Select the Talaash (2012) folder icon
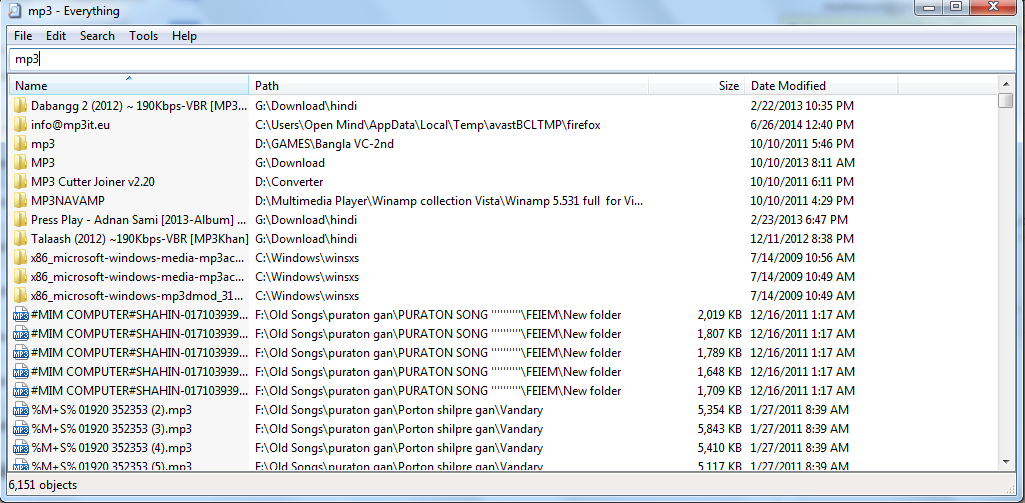The image size is (1025, 503). pyautogui.click(x=20, y=238)
